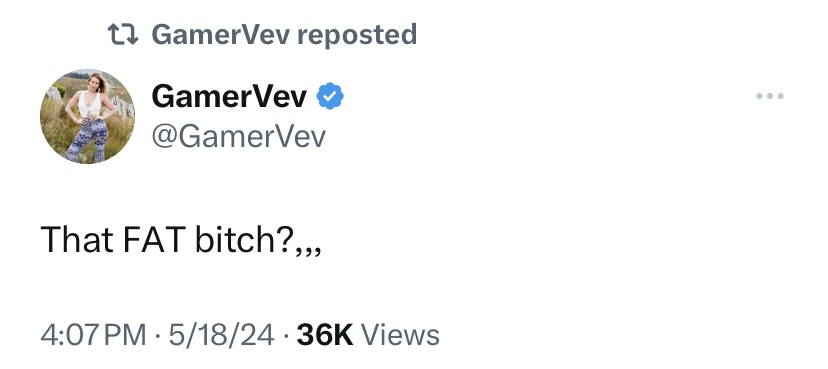Open the three-dot more options menu
The image size is (828, 369).
769,96
